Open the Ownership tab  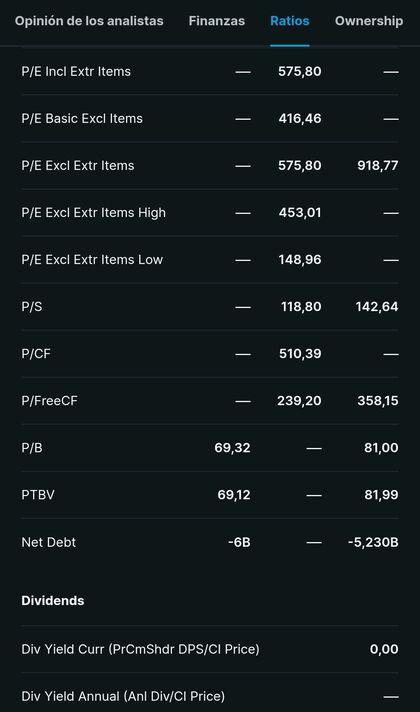[x=369, y=21]
